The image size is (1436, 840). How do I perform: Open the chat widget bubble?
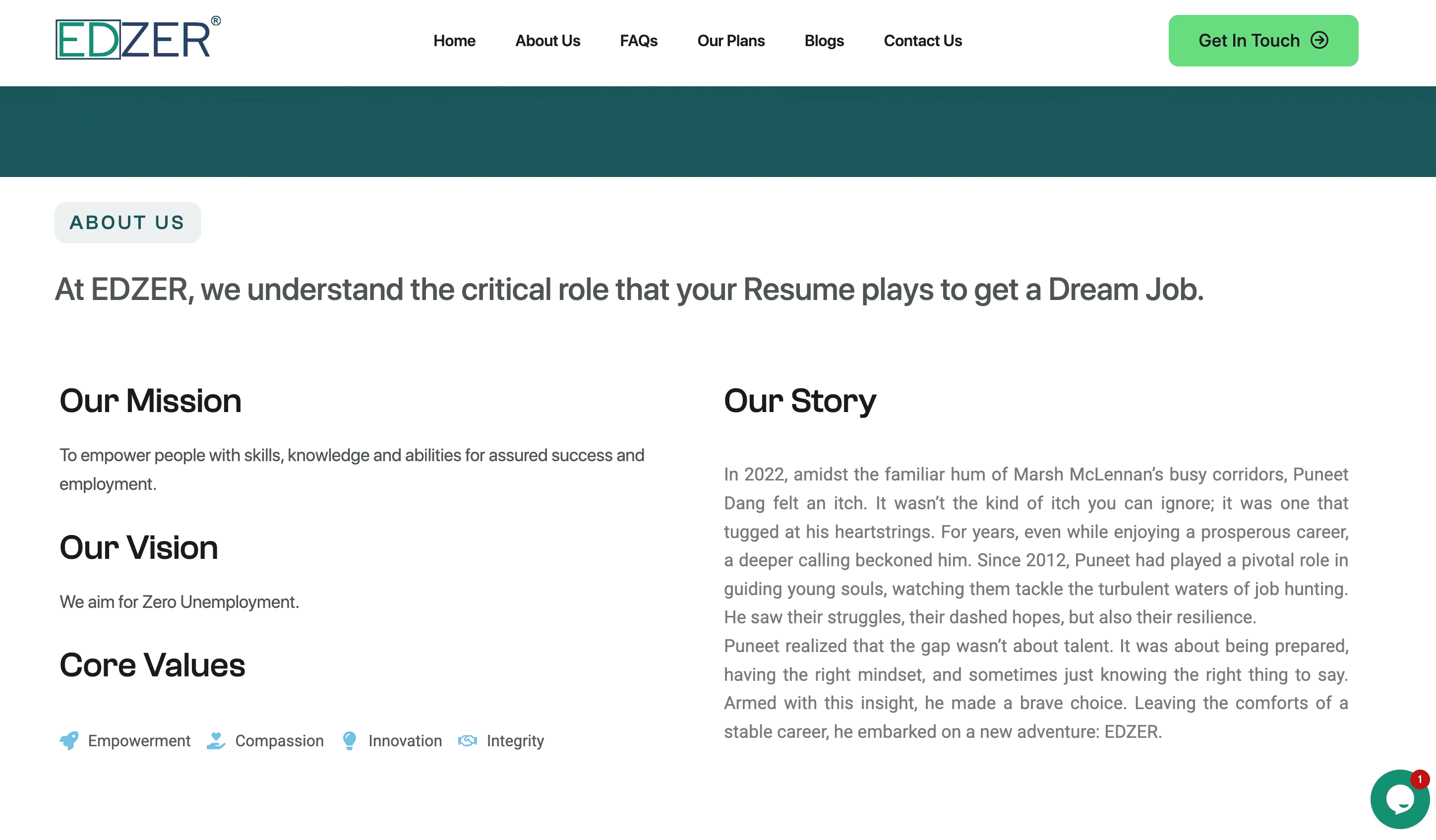tap(1398, 799)
